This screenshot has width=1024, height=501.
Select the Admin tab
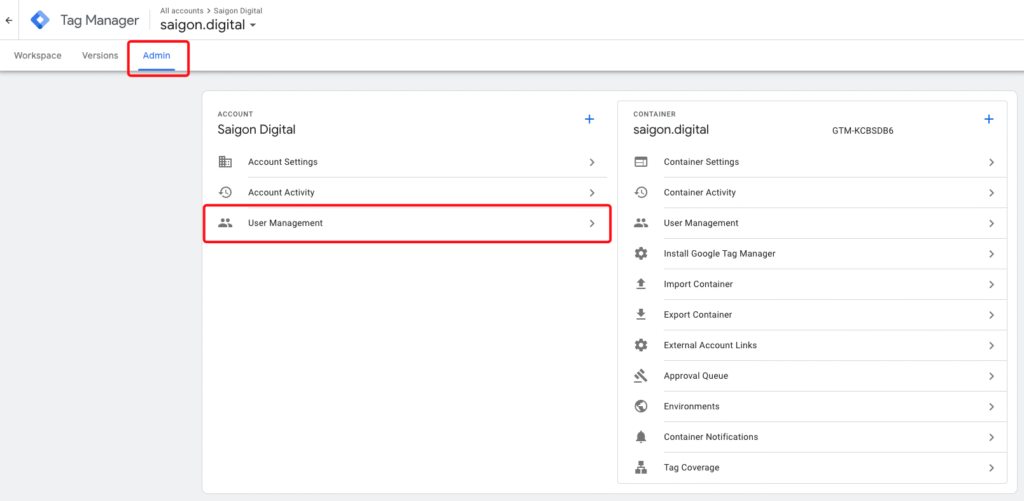click(x=157, y=56)
